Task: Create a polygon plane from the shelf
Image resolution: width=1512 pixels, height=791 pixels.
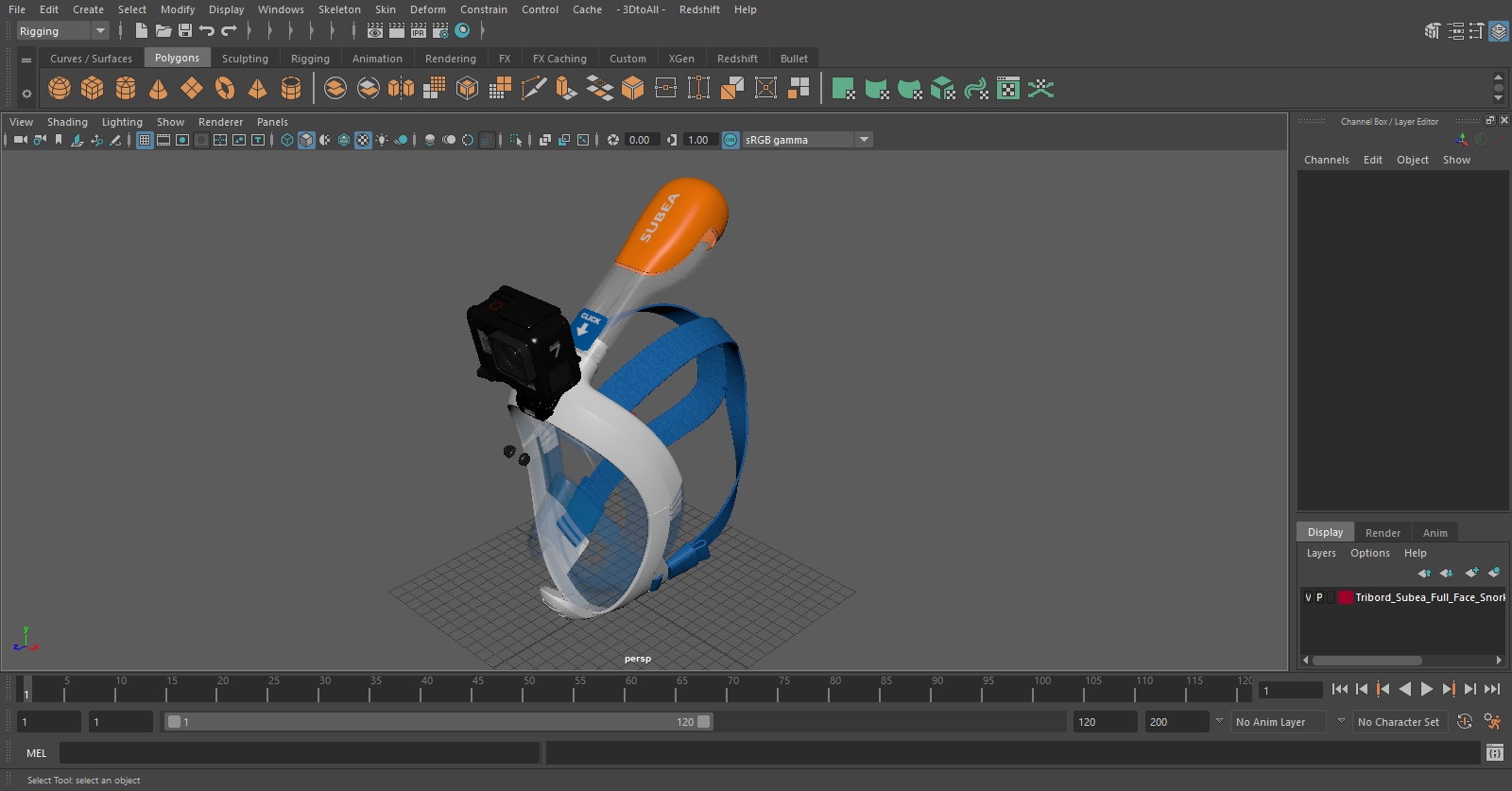Action: (192, 89)
